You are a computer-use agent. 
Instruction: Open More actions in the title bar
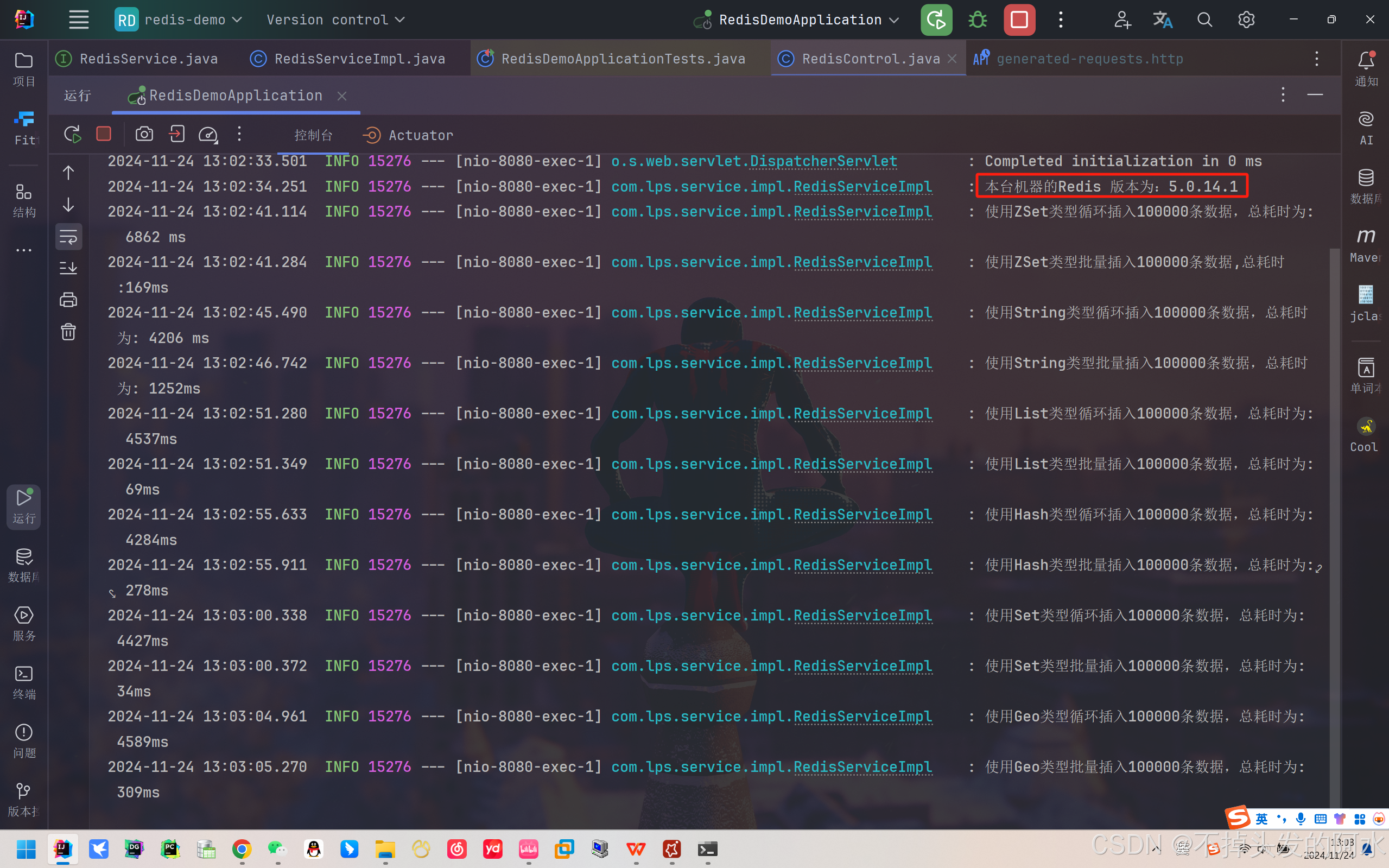[1061, 20]
